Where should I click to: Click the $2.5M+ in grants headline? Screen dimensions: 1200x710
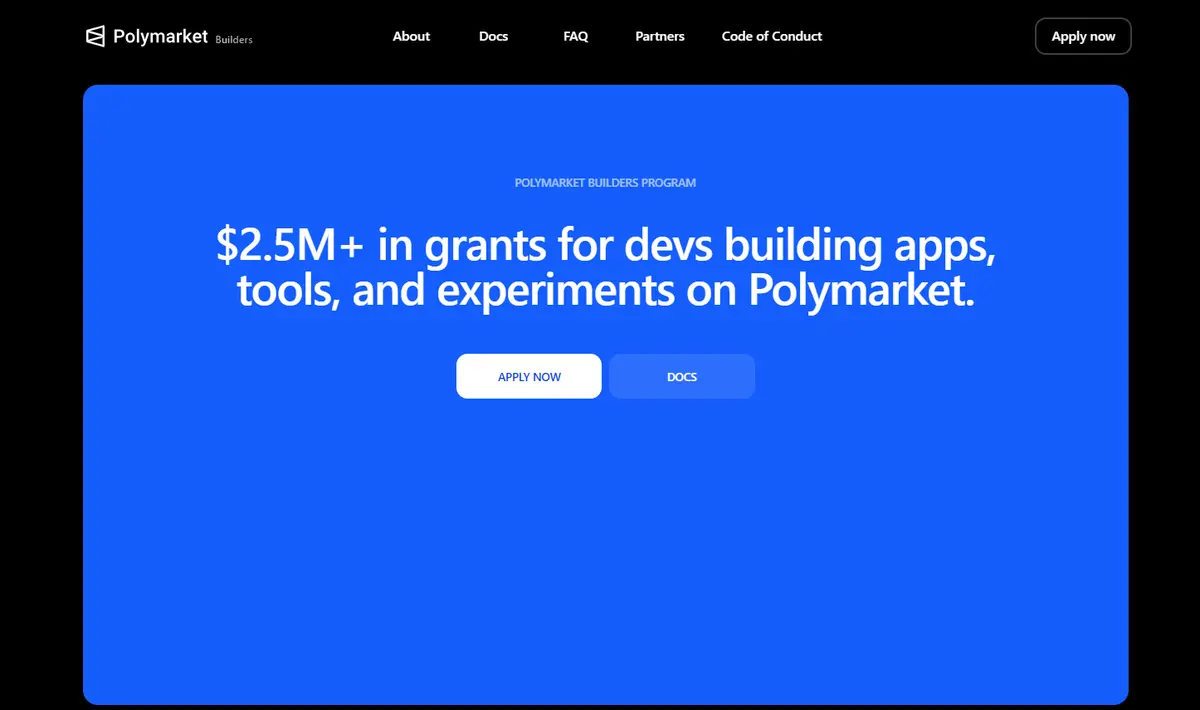pos(606,268)
